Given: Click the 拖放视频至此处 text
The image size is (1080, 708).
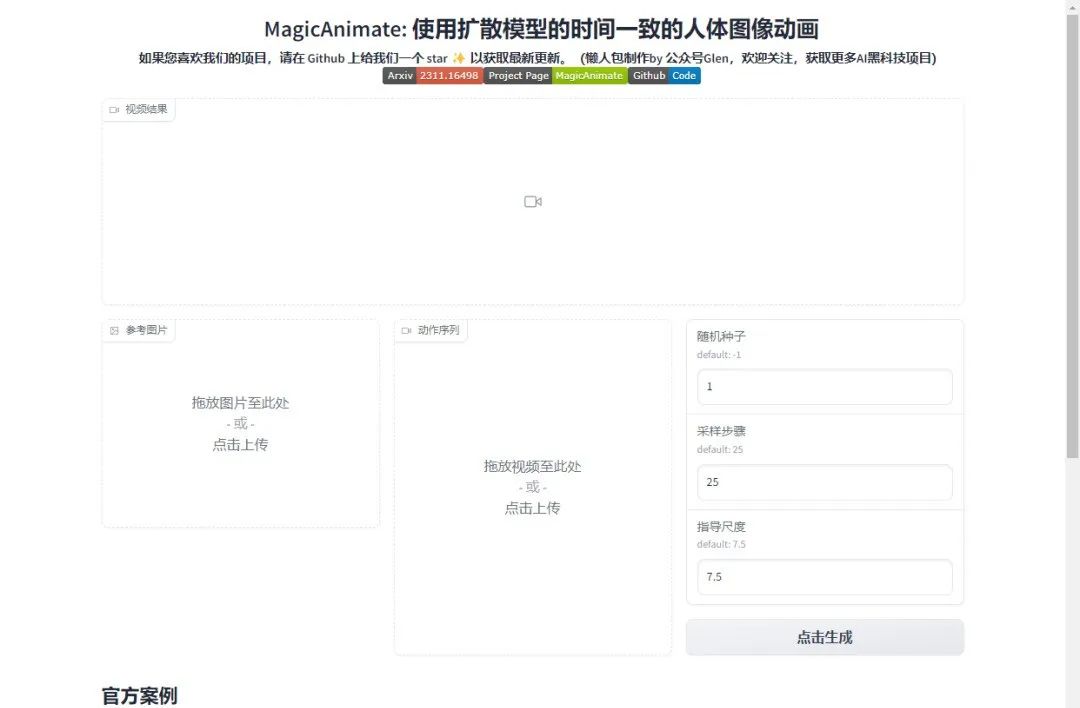Looking at the screenshot, I should [532, 466].
